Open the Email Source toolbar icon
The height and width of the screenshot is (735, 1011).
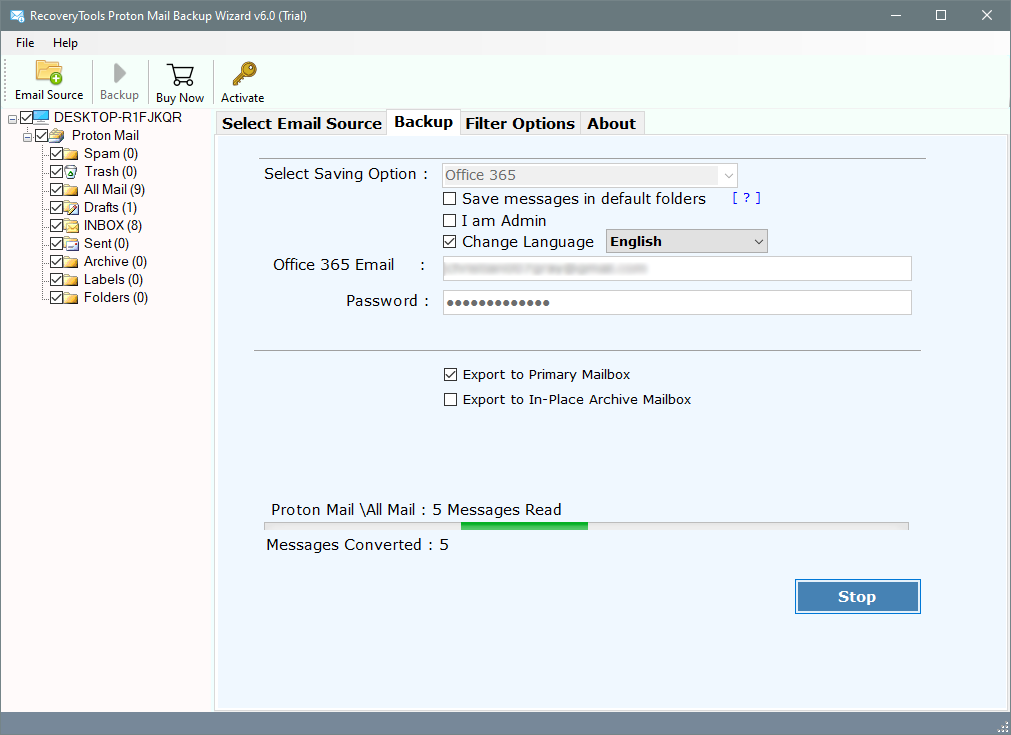pos(49,72)
